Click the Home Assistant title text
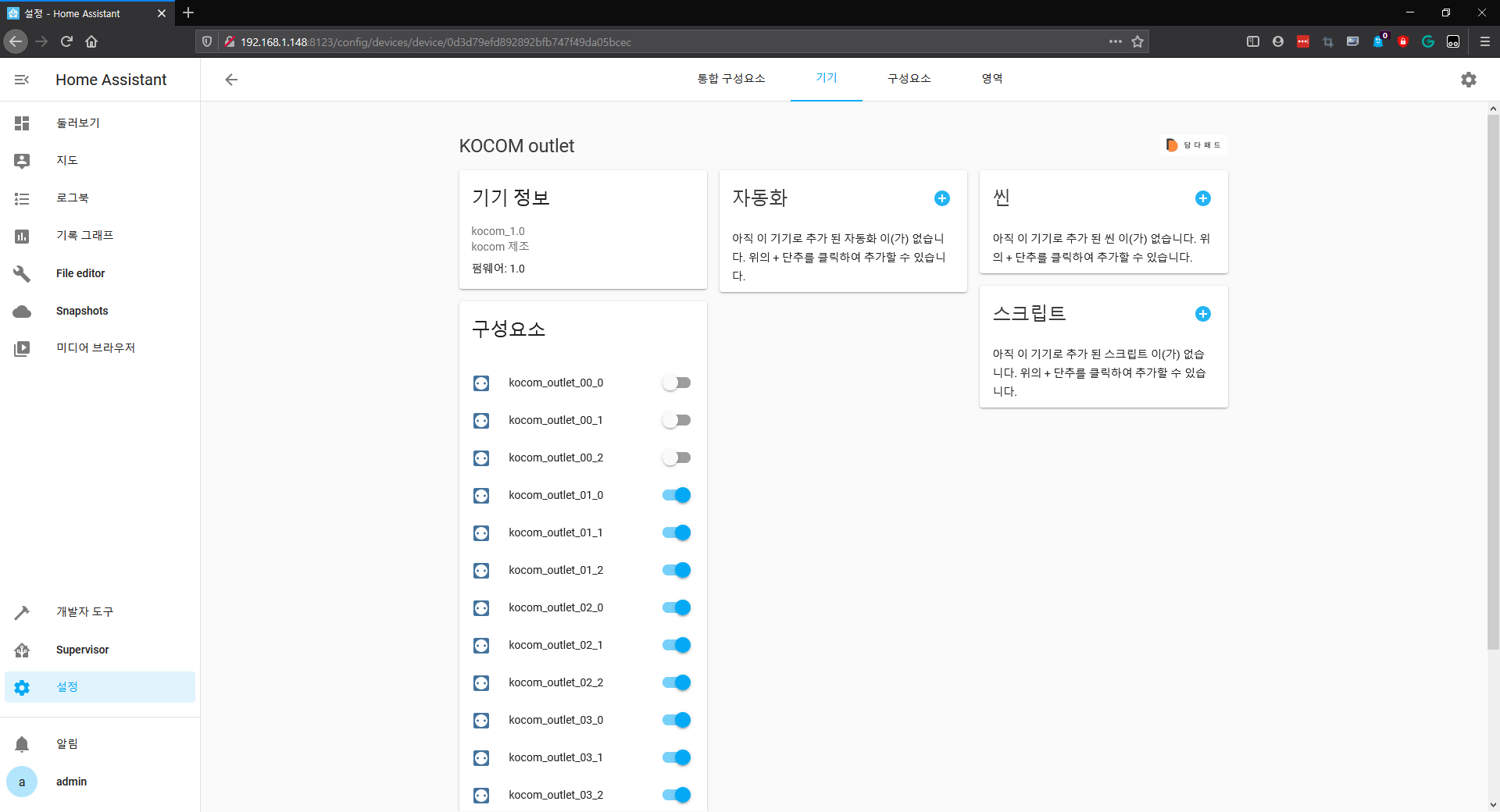Image resolution: width=1500 pixels, height=812 pixels. point(111,80)
